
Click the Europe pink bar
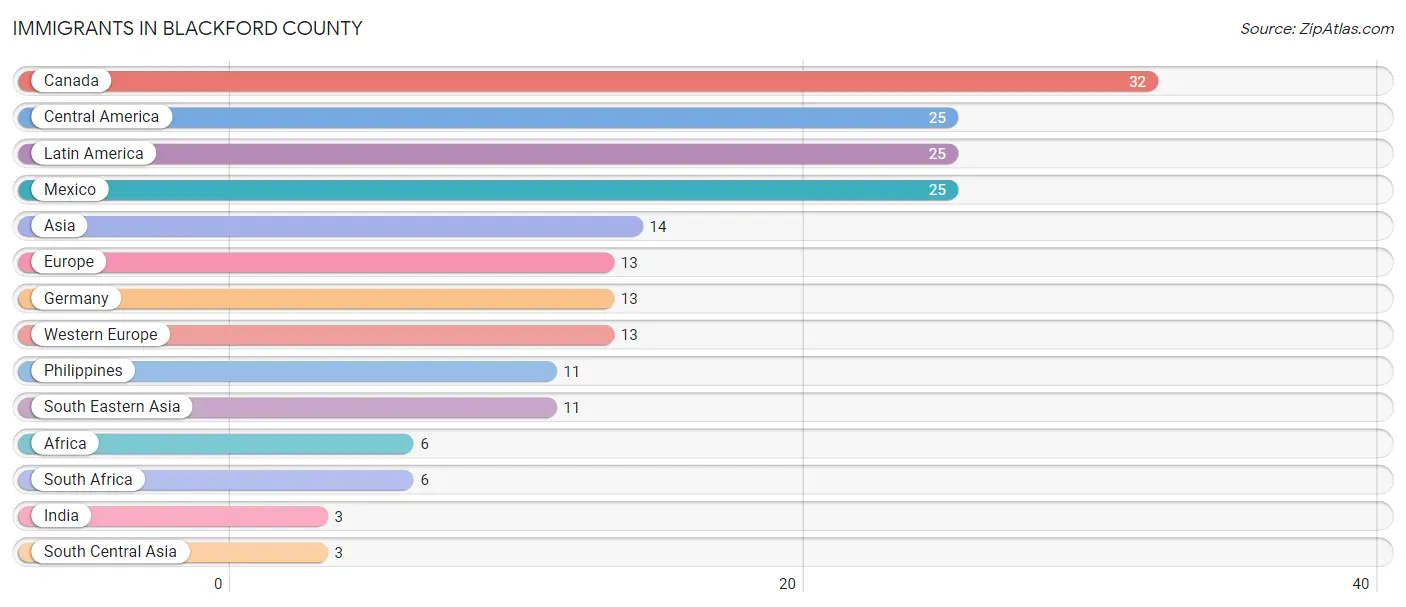pos(316,262)
